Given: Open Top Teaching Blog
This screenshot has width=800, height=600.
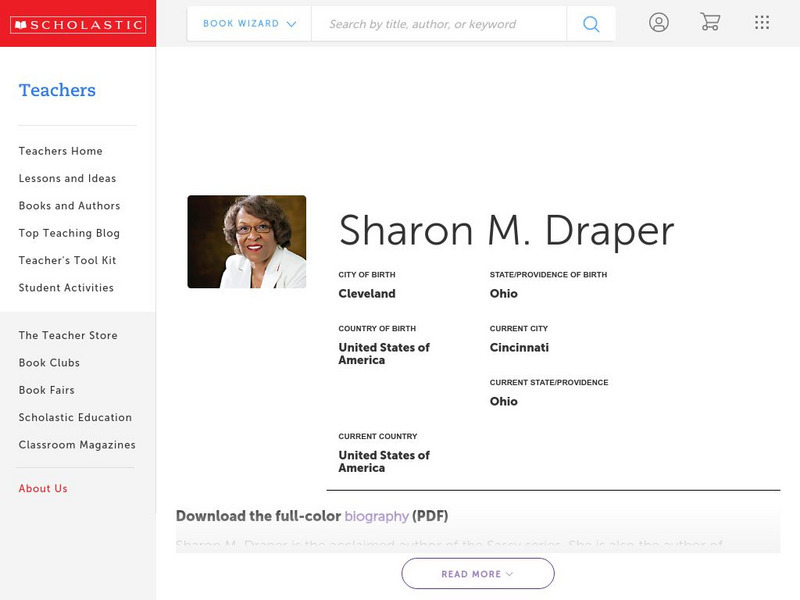Looking at the screenshot, I should pyautogui.click(x=69, y=233).
